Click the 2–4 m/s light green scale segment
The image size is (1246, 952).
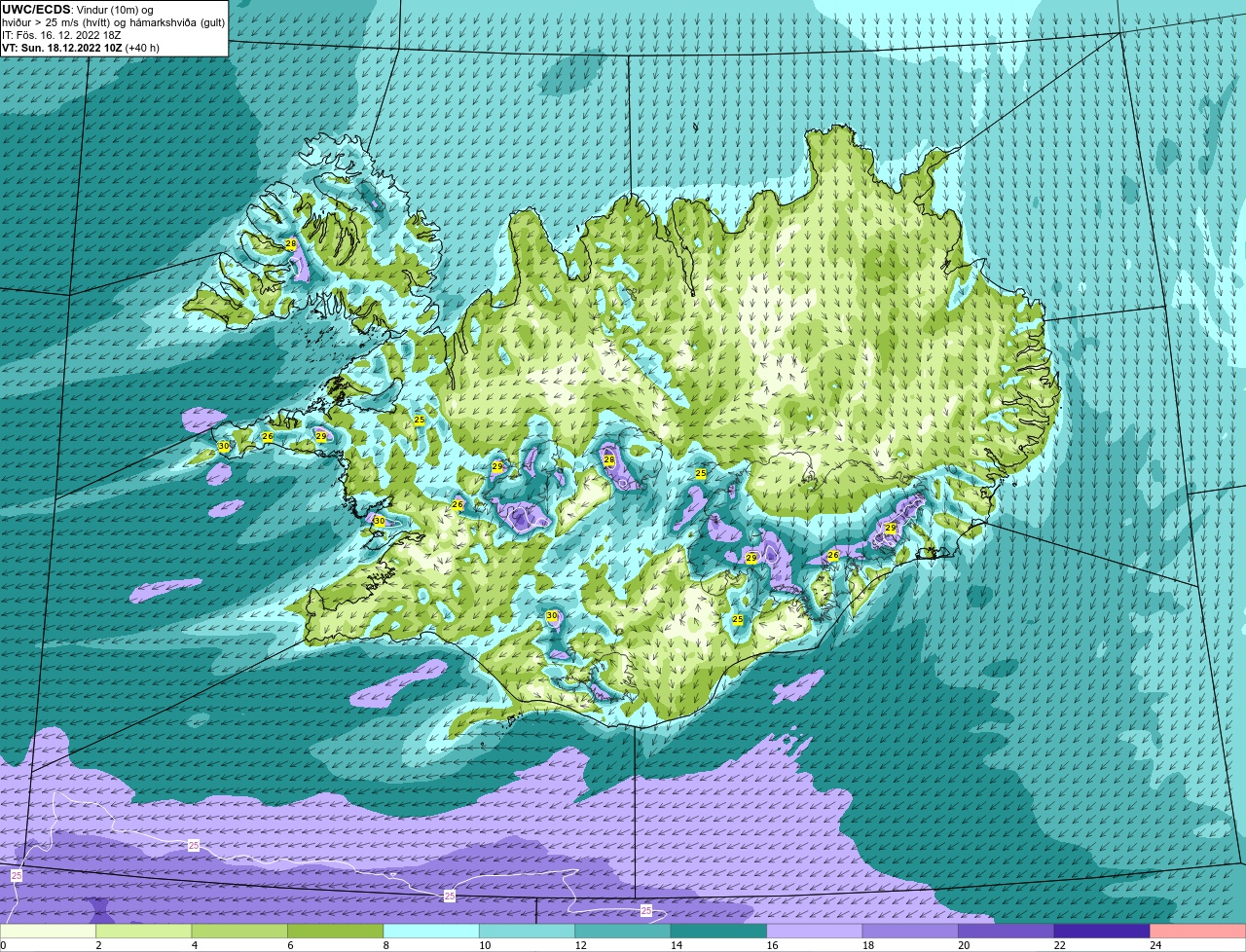pos(144,931)
